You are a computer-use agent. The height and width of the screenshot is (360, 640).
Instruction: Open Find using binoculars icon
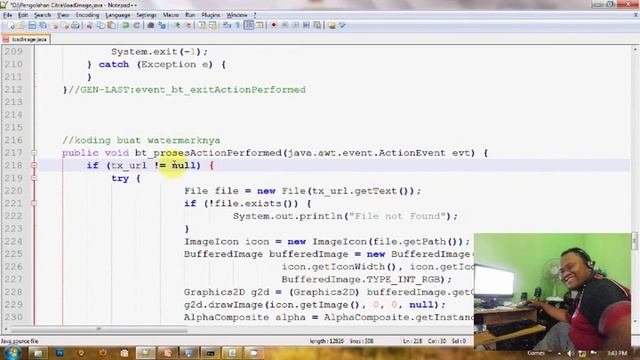click(151, 25)
